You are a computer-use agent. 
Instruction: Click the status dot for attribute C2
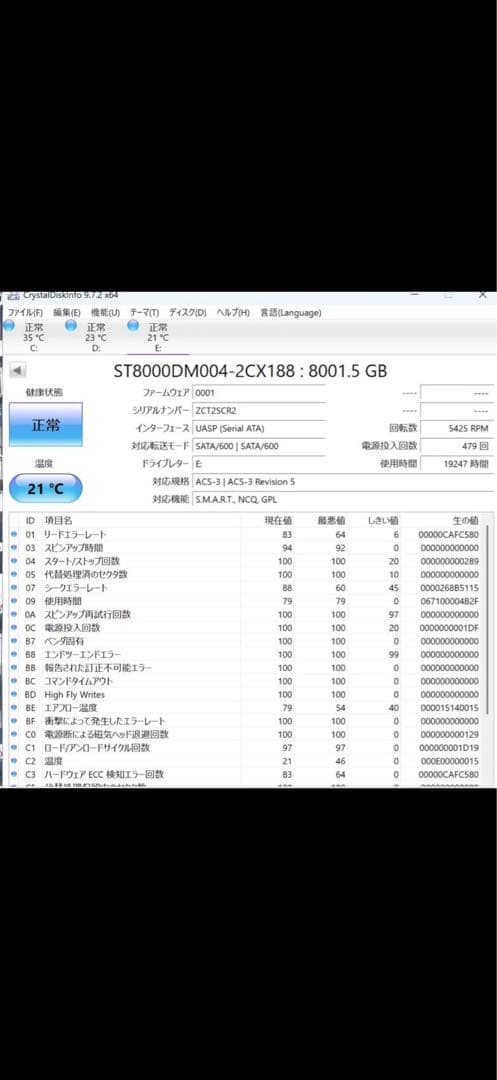(14, 760)
